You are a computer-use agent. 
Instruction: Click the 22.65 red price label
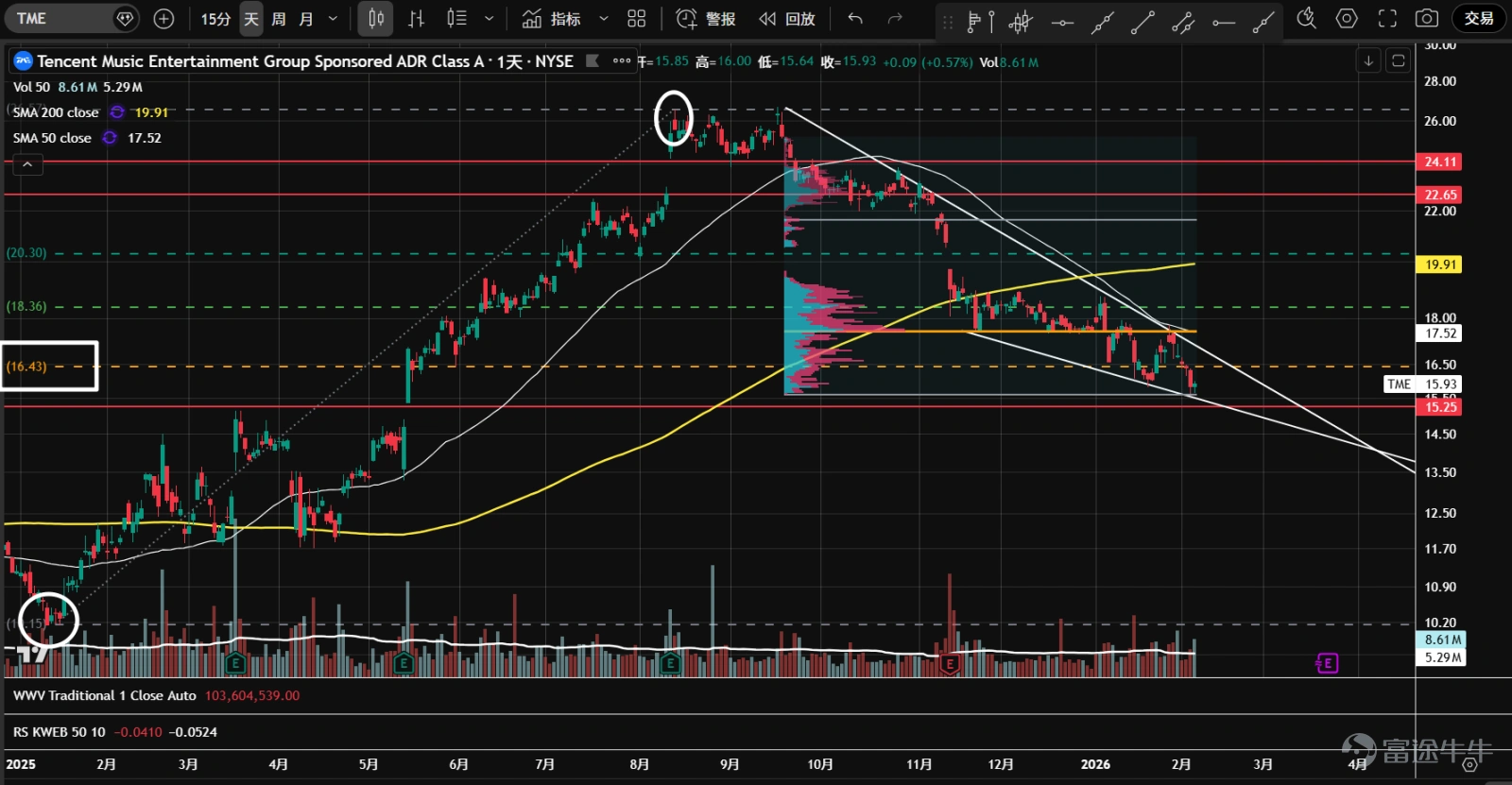click(1439, 195)
